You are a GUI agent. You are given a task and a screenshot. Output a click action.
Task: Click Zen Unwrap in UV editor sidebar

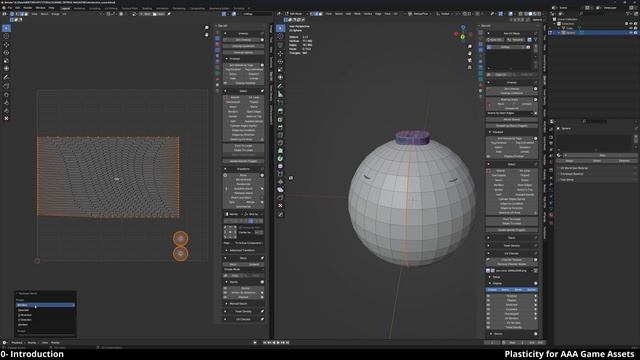[243, 40]
